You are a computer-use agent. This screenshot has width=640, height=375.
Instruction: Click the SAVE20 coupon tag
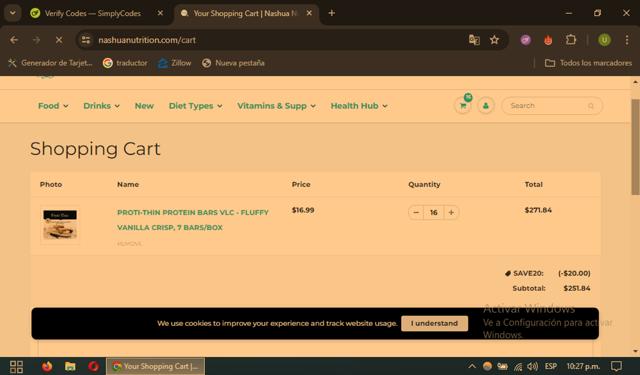tap(524, 273)
